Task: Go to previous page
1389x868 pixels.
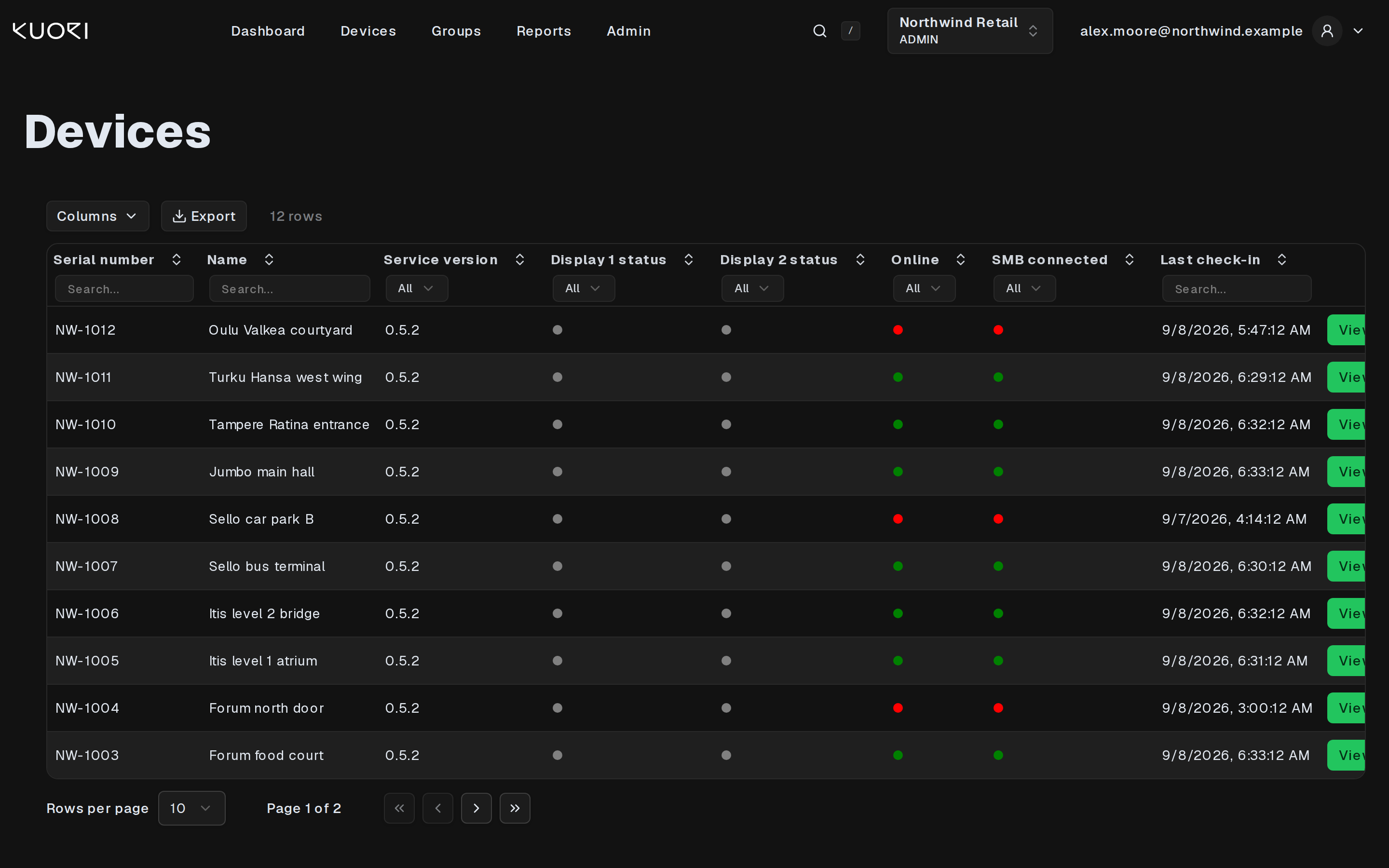Action: [x=437, y=808]
